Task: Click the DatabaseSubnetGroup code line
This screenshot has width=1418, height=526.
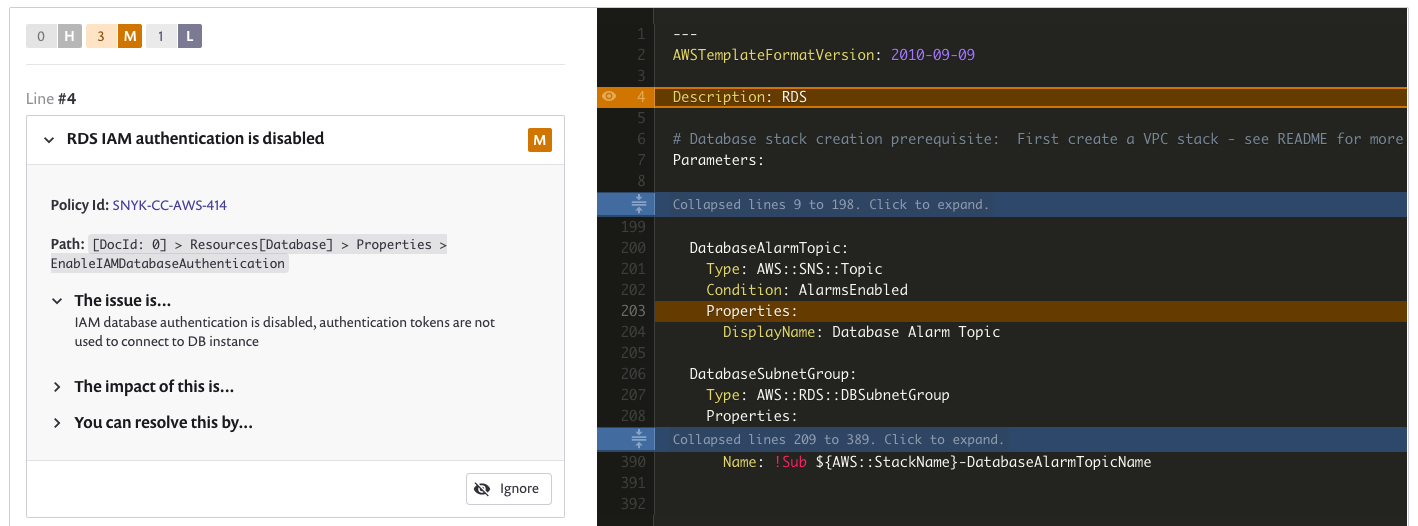Action: 773,374
